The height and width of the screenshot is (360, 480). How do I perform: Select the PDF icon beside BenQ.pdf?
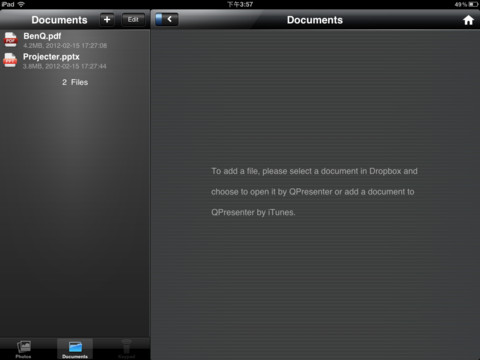pyautogui.click(x=10, y=40)
